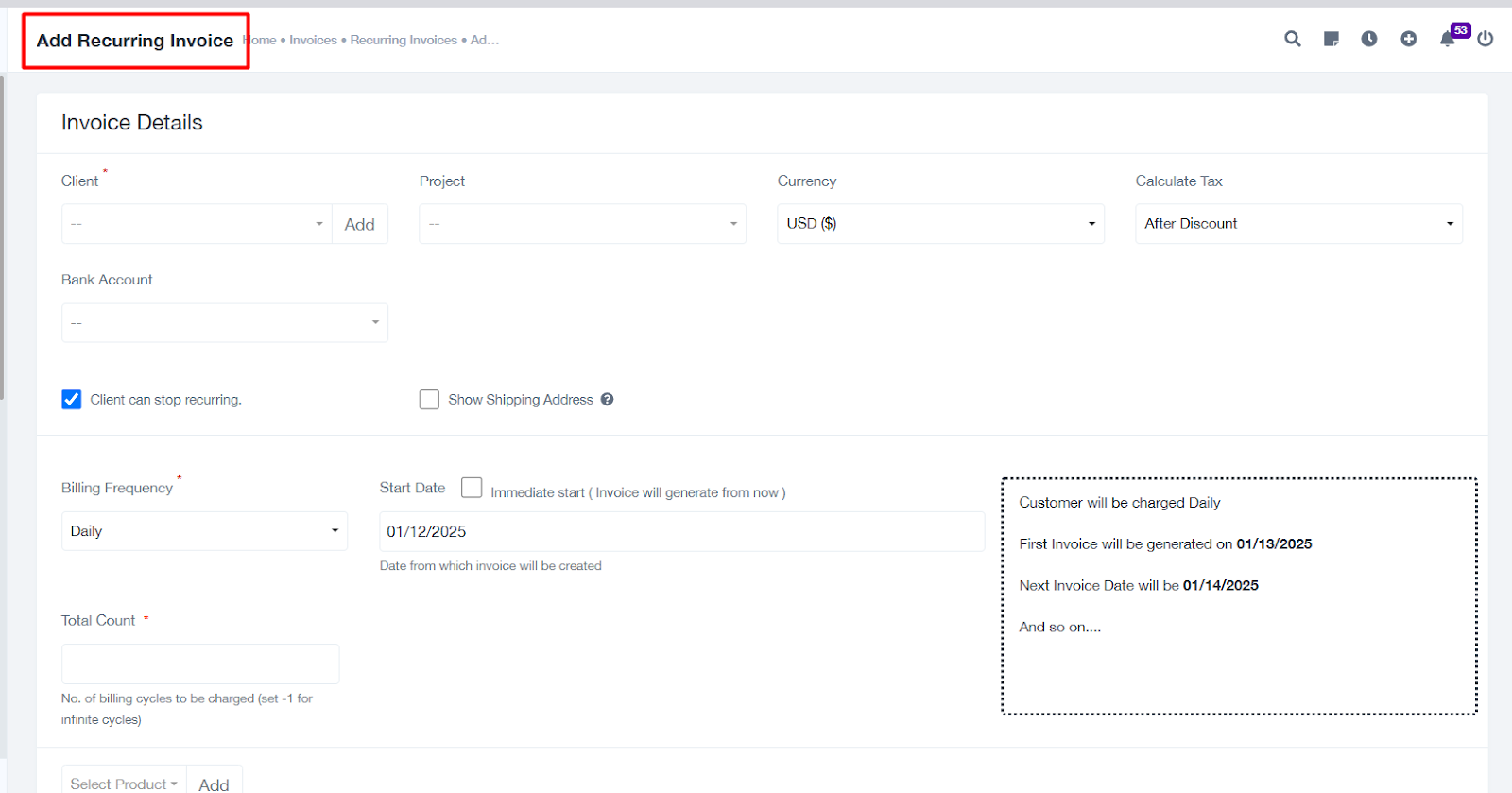The width and height of the screenshot is (1512, 793).
Task: Open Billing Frequency Daily dropdown
Action: 204,531
